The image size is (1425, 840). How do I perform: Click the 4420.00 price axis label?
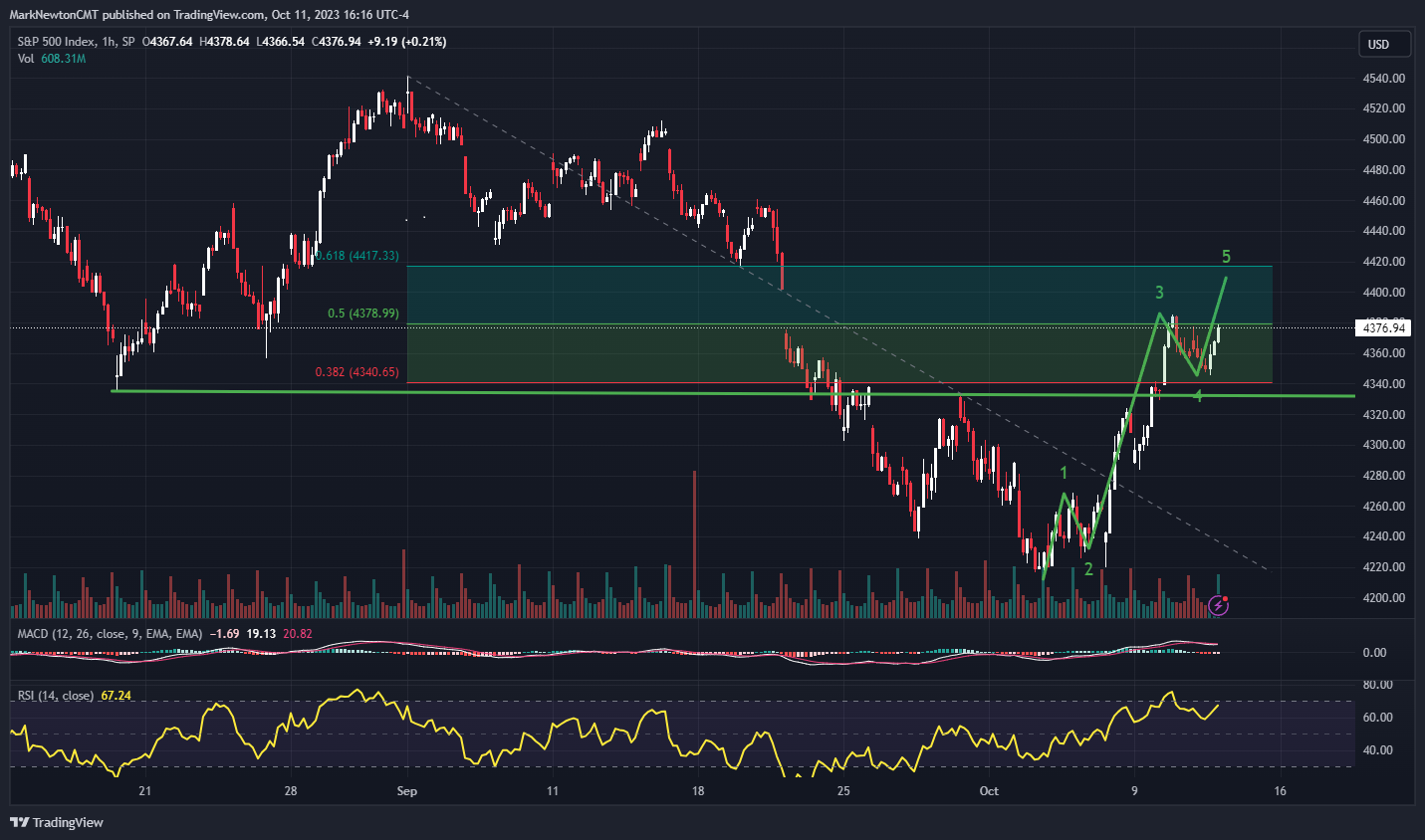coord(1384,262)
